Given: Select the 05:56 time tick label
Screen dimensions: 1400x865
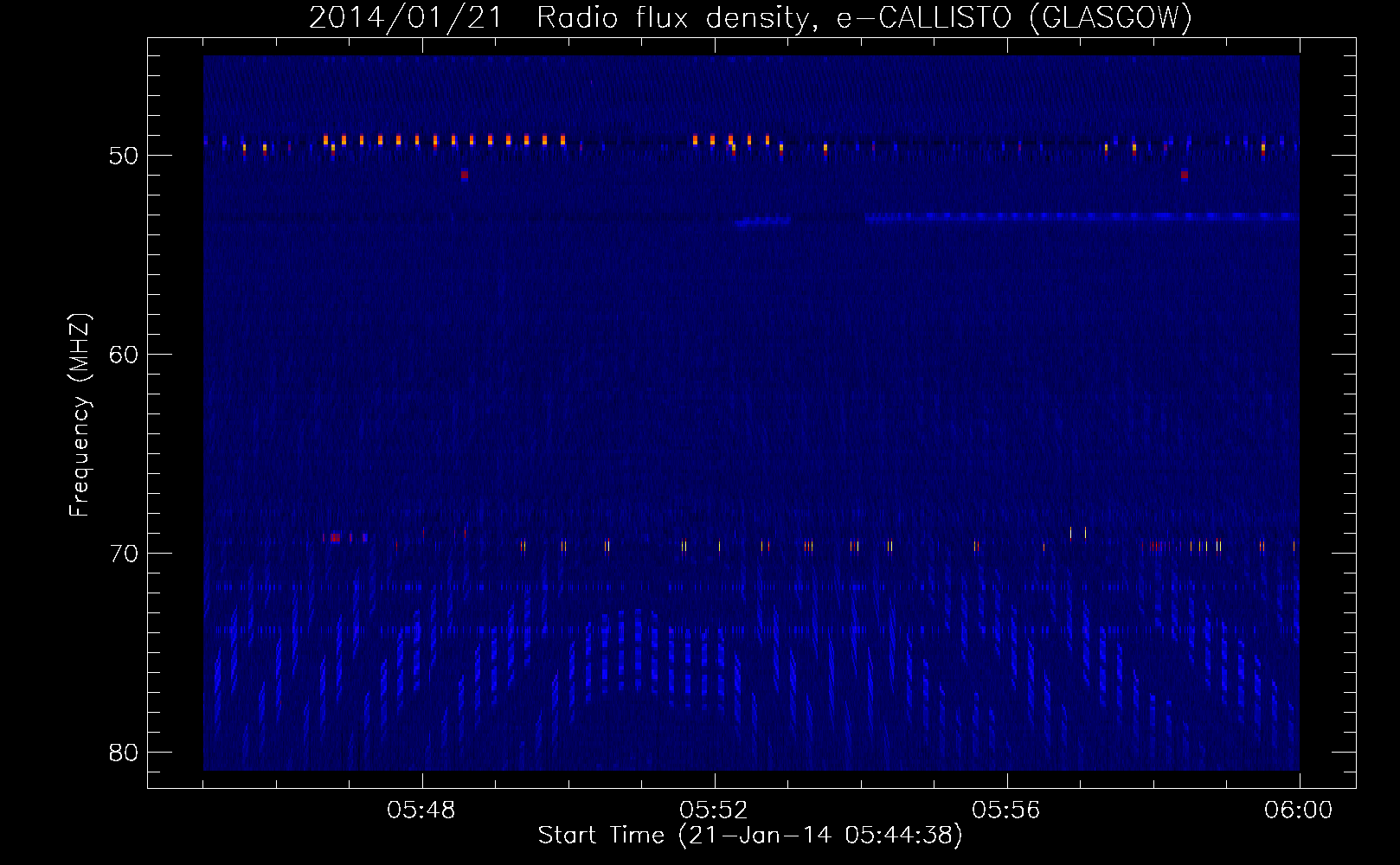Looking at the screenshot, I should coord(1006,811).
